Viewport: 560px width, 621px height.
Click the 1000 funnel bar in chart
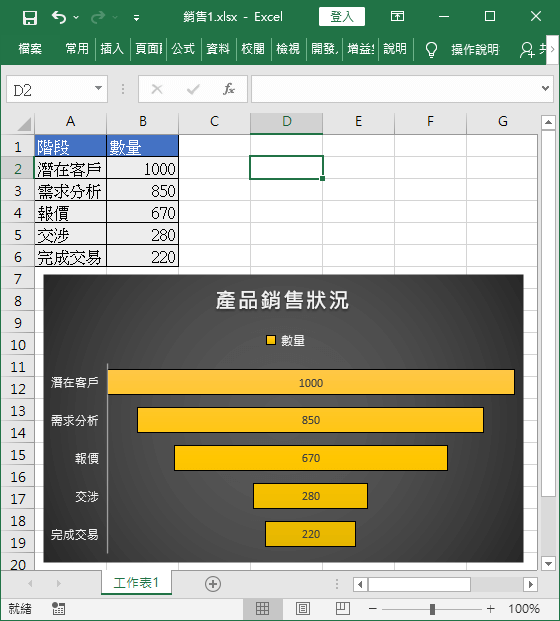click(311, 382)
